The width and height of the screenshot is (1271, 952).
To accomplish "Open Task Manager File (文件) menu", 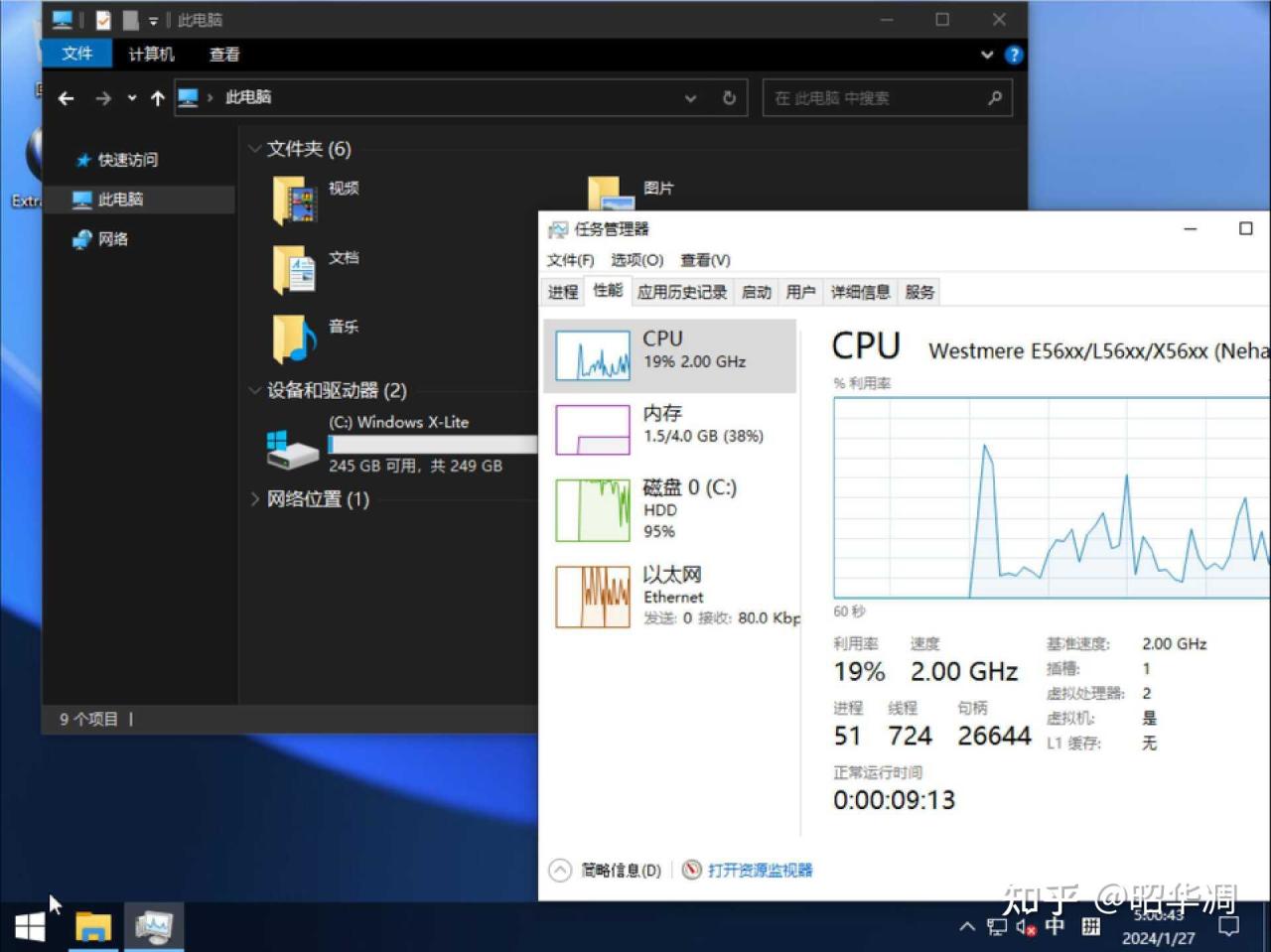I will (x=570, y=260).
